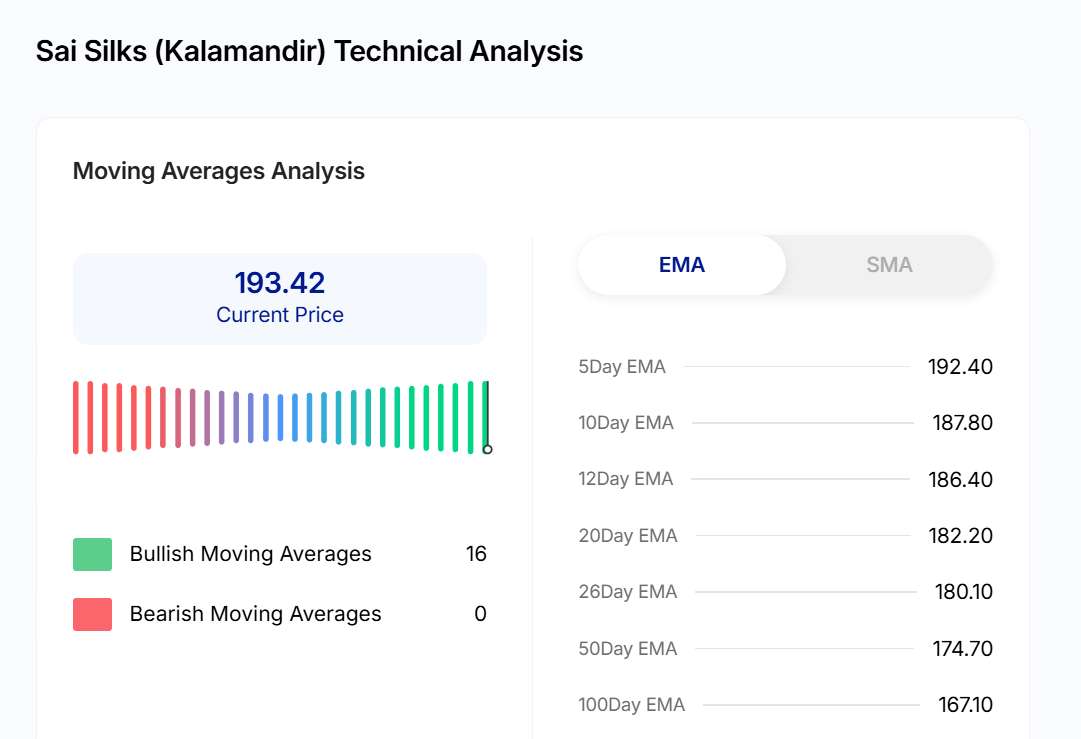Click the 167.10 EMA value

[965, 705]
